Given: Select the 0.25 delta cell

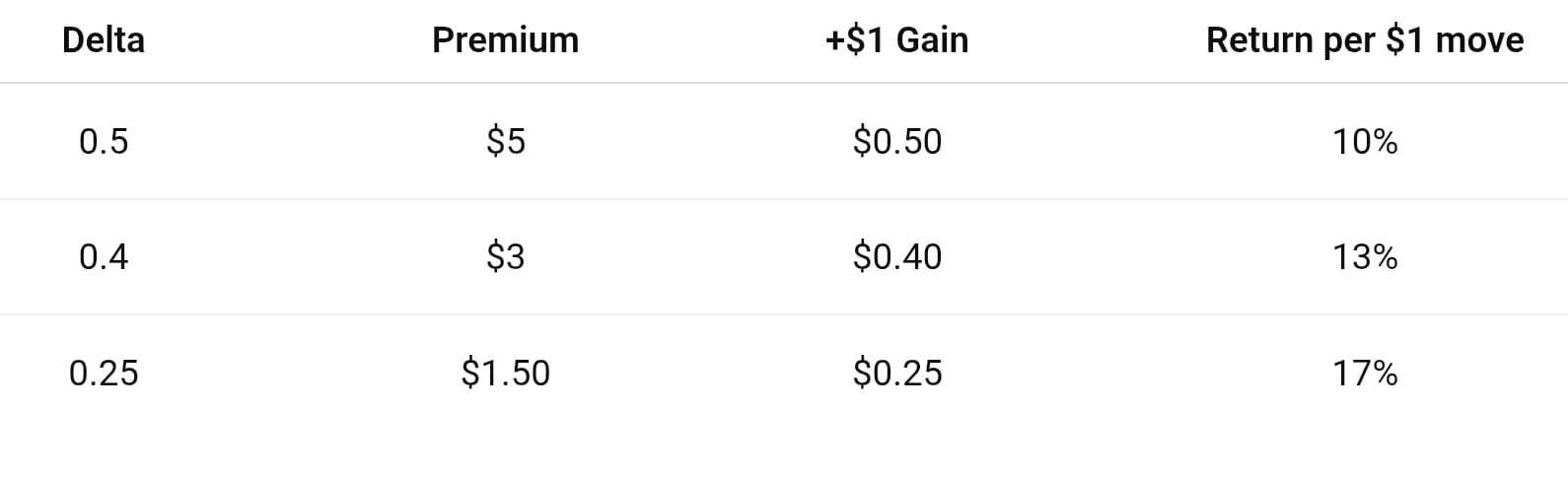Looking at the screenshot, I should (104, 374).
